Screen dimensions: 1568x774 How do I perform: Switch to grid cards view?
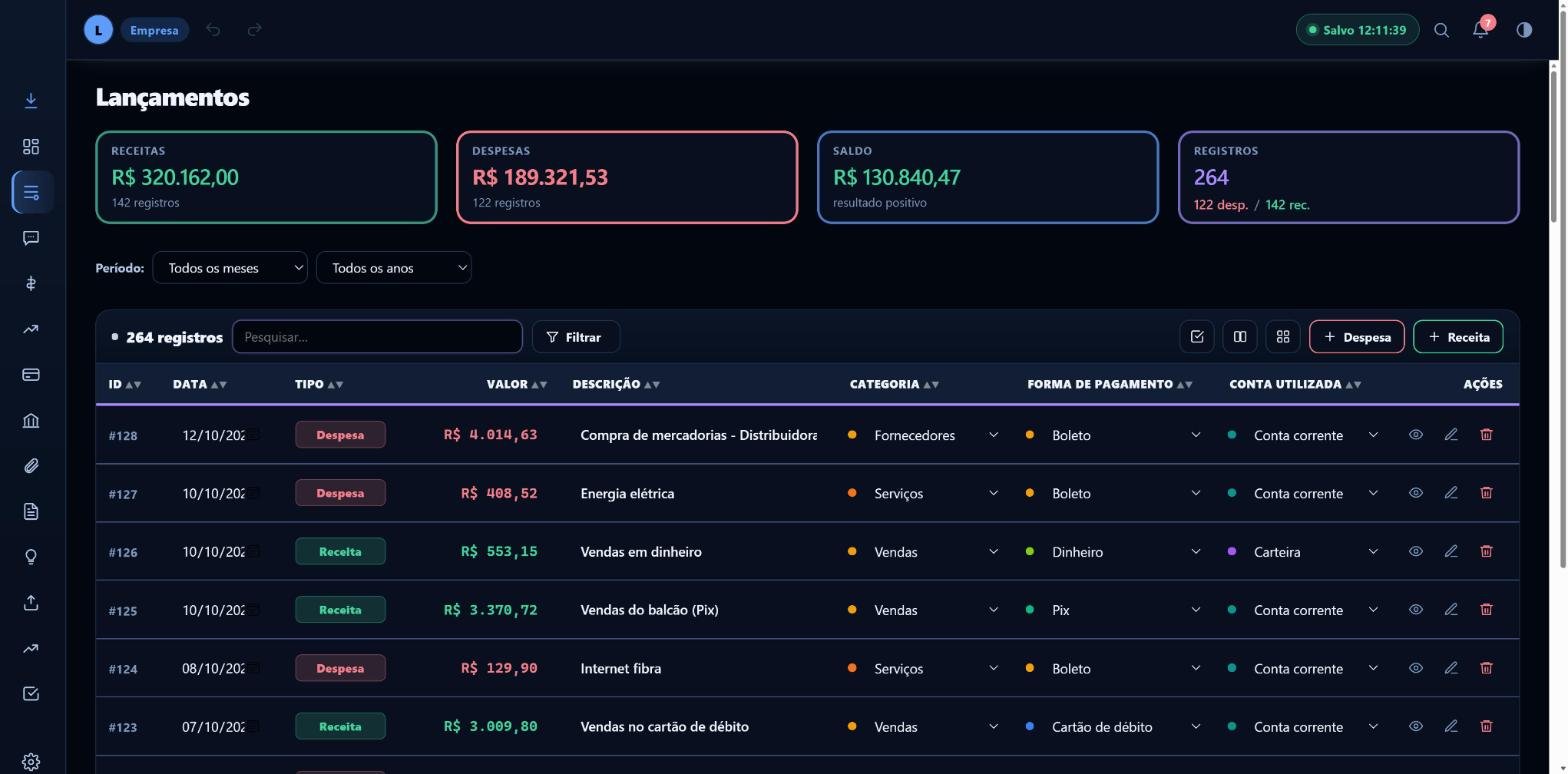tap(1283, 337)
